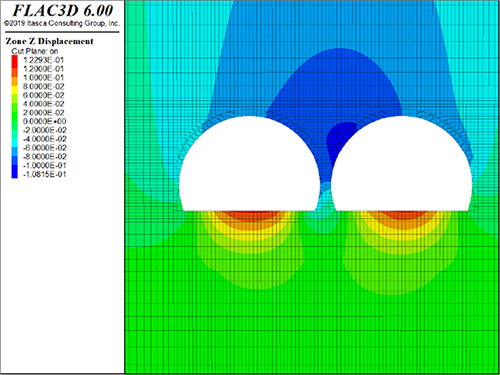The image size is (500, 375).
Task: Click legend value -6.0000E-02
Action: [x=45, y=148]
